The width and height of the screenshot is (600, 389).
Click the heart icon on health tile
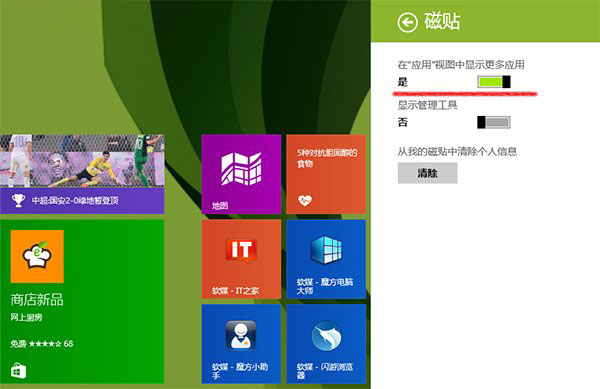[305, 200]
